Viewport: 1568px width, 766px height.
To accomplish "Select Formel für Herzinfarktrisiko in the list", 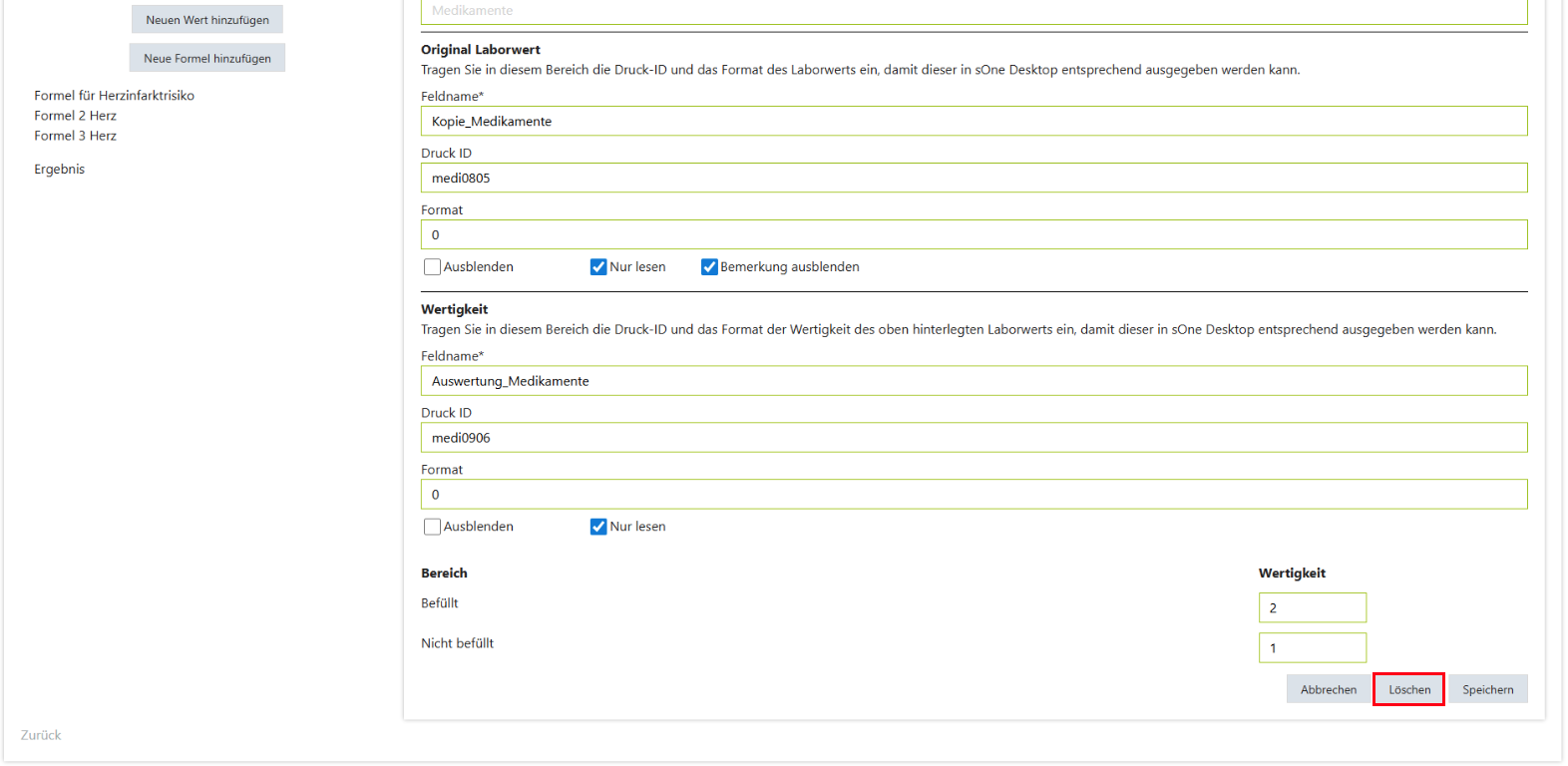I will coord(114,96).
